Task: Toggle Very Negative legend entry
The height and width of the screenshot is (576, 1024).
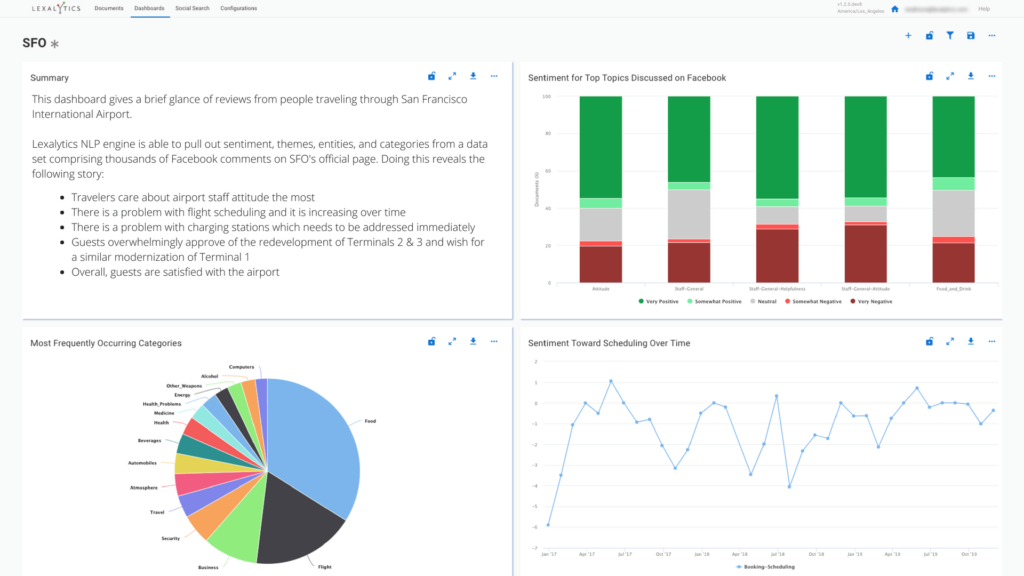Action: click(871, 302)
